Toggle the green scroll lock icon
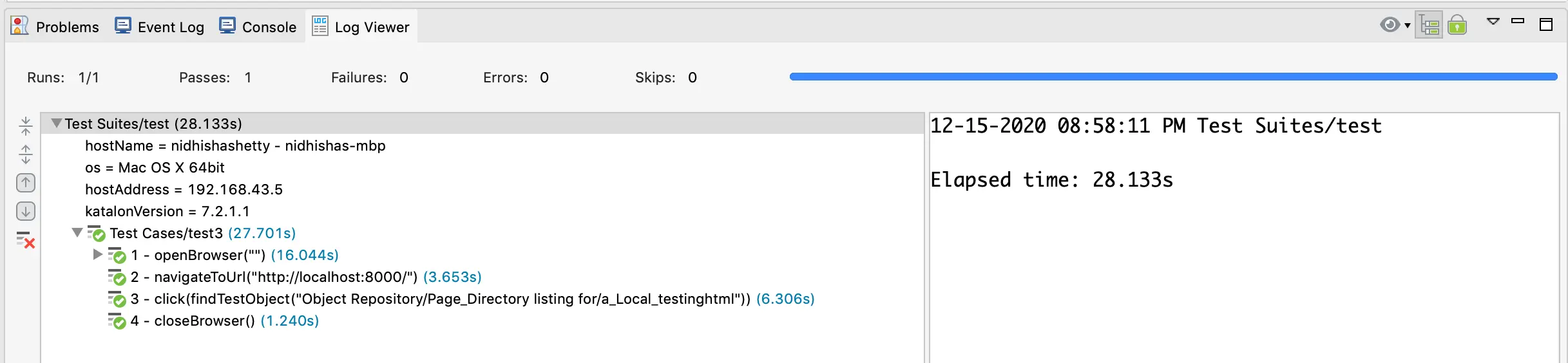Viewport: 1568px width, 363px height. tap(1457, 26)
